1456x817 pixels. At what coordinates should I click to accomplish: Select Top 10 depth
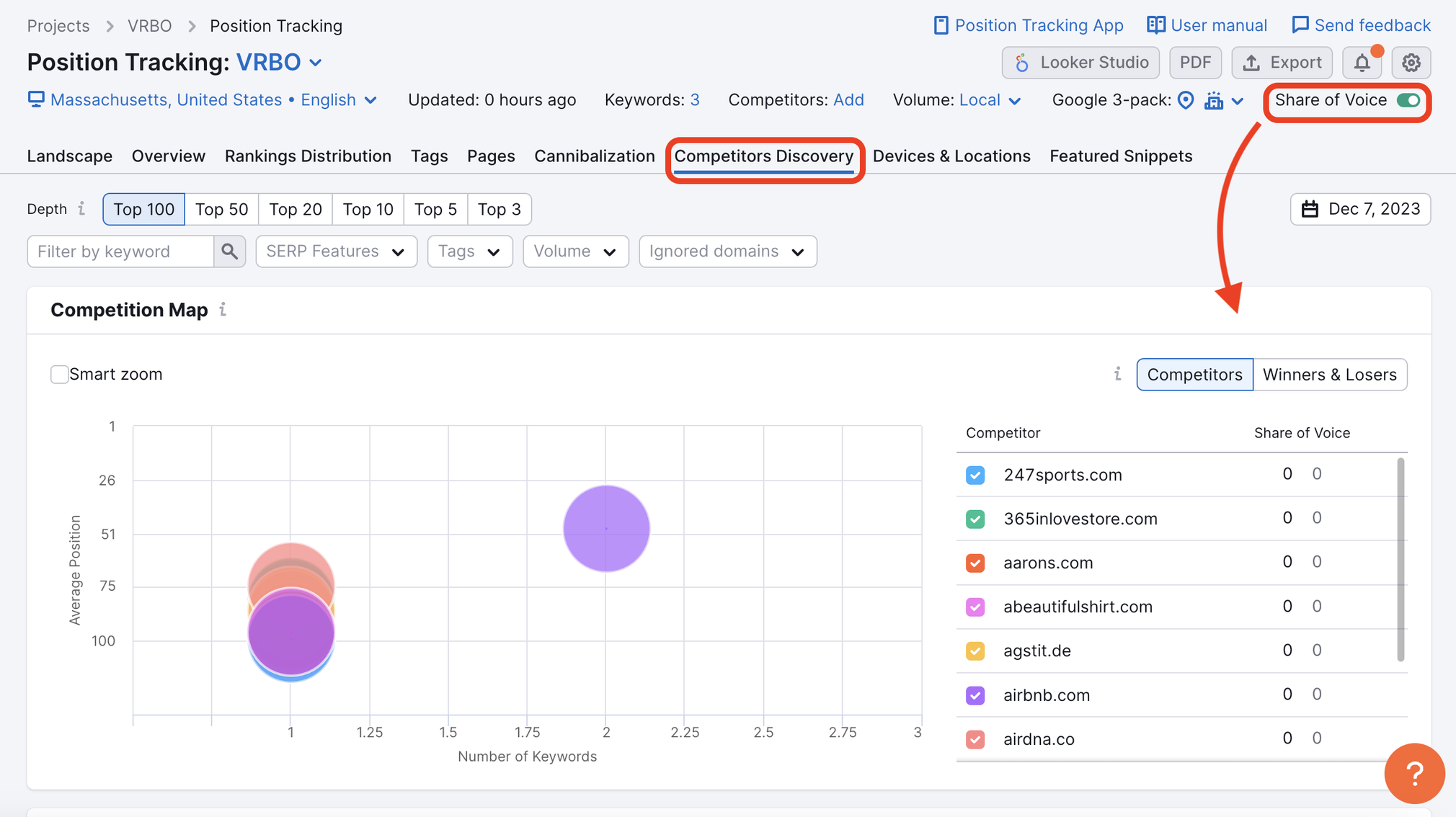[368, 209]
